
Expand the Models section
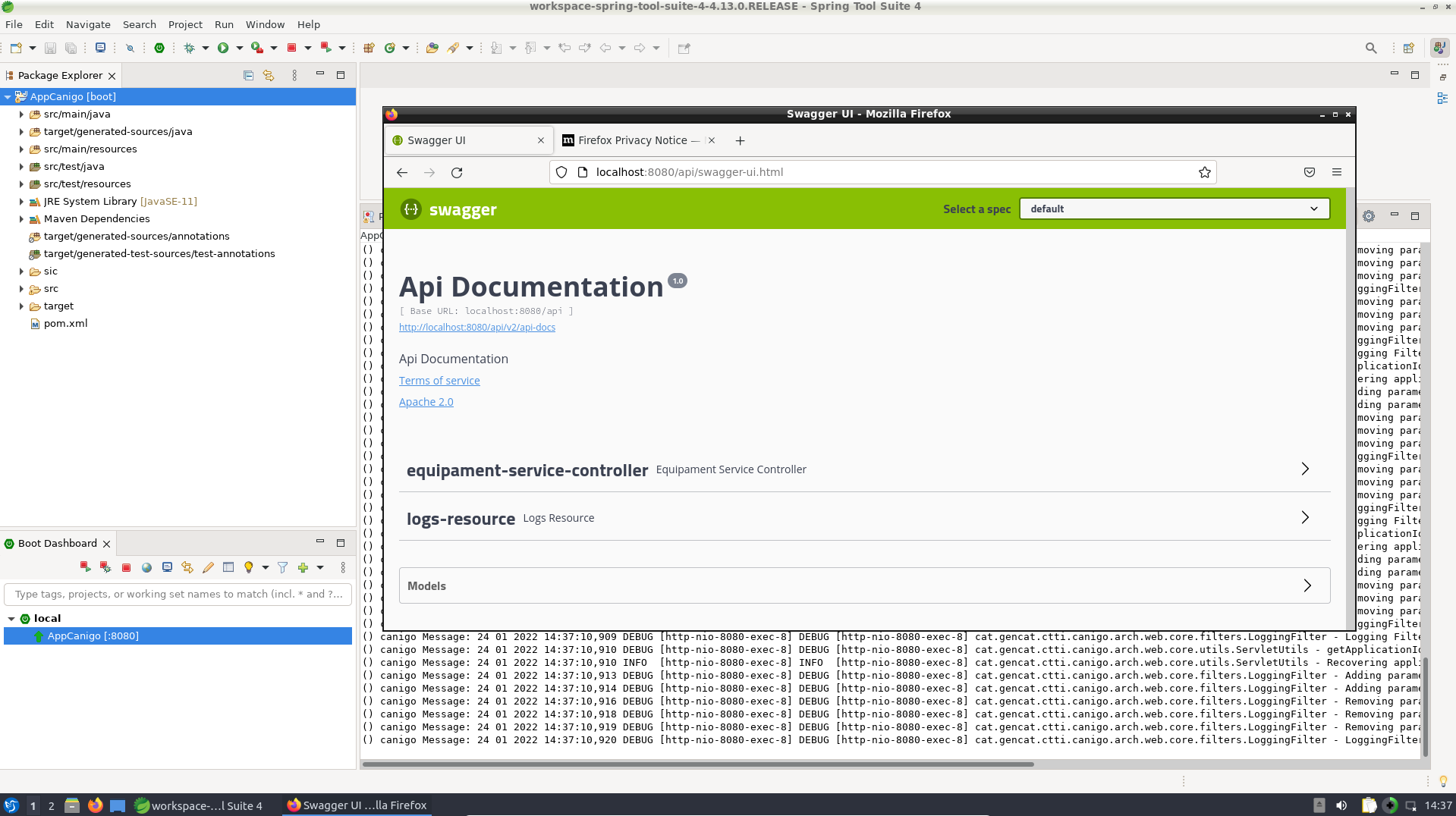click(1307, 585)
